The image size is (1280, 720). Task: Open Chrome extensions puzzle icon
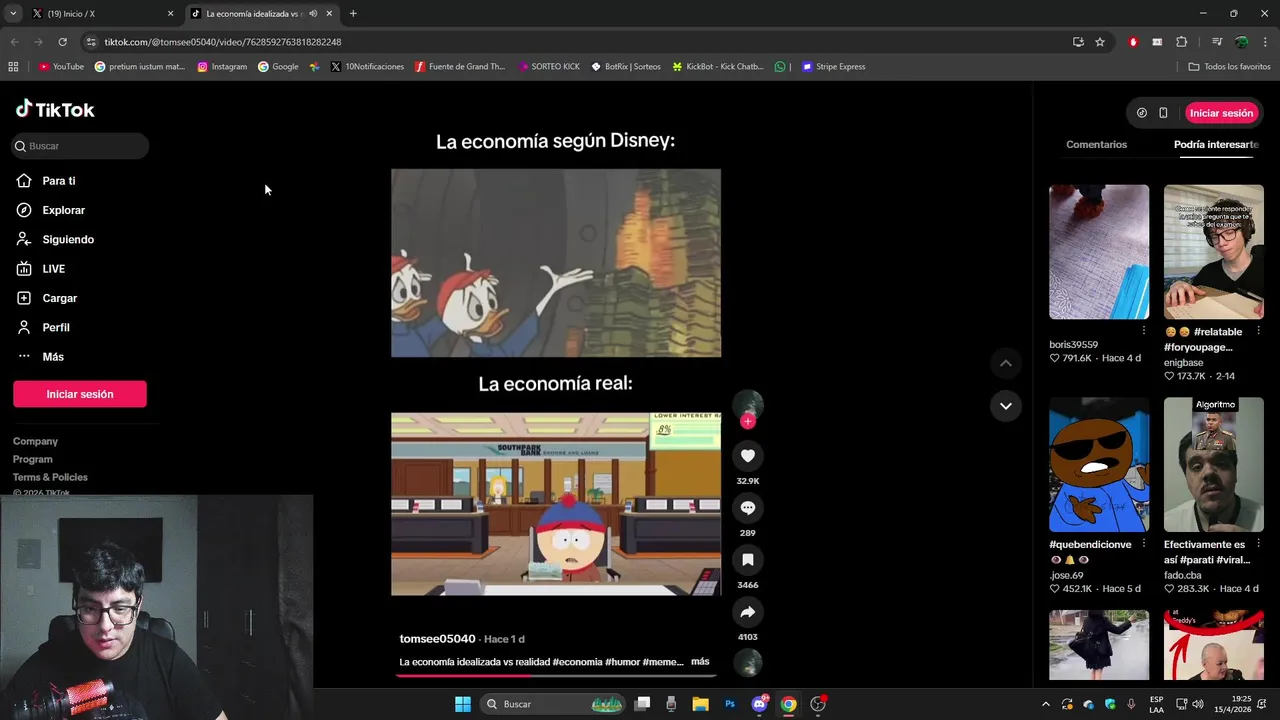[1181, 42]
